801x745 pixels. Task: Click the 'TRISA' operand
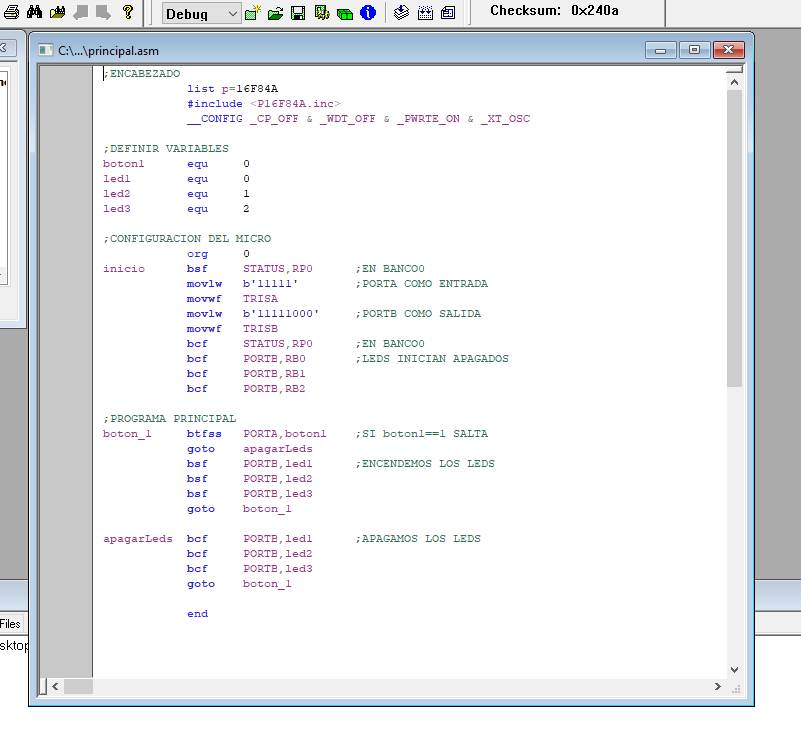point(261,298)
